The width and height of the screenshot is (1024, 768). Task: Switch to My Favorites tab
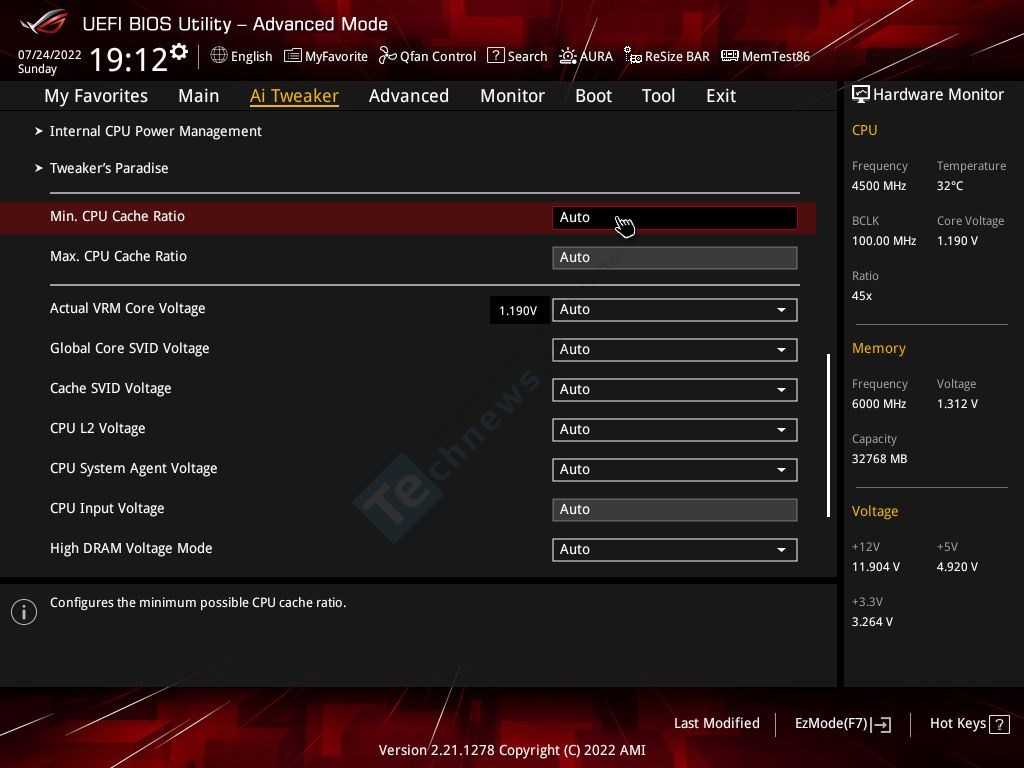tap(96, 96)
